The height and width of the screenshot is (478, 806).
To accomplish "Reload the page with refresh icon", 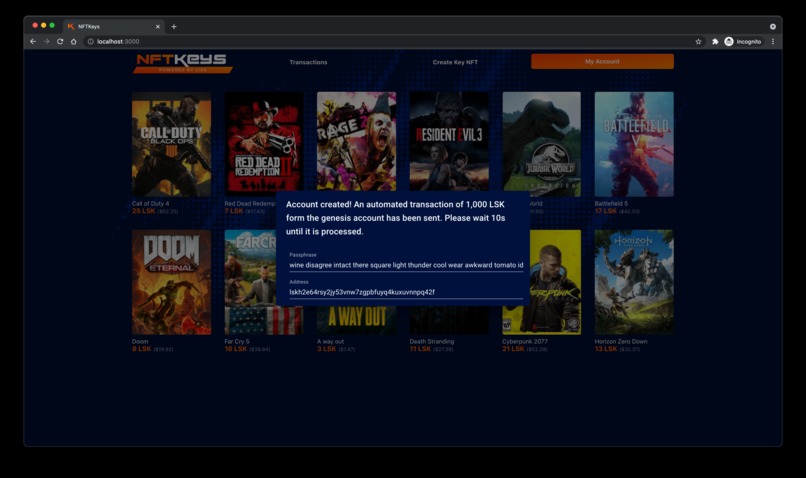I will 60,42.
